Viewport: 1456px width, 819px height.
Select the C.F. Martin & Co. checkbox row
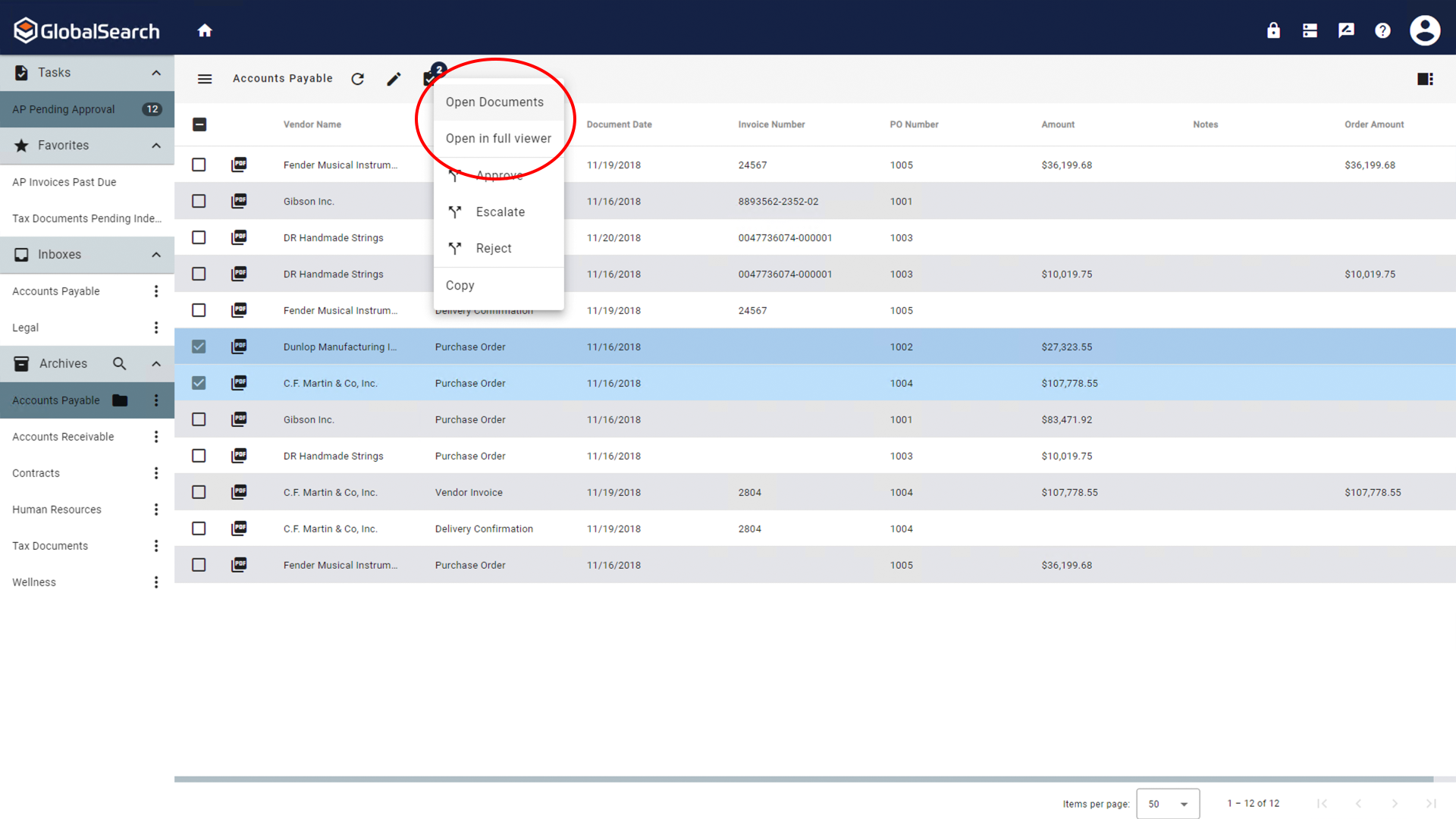pos(199,383)
